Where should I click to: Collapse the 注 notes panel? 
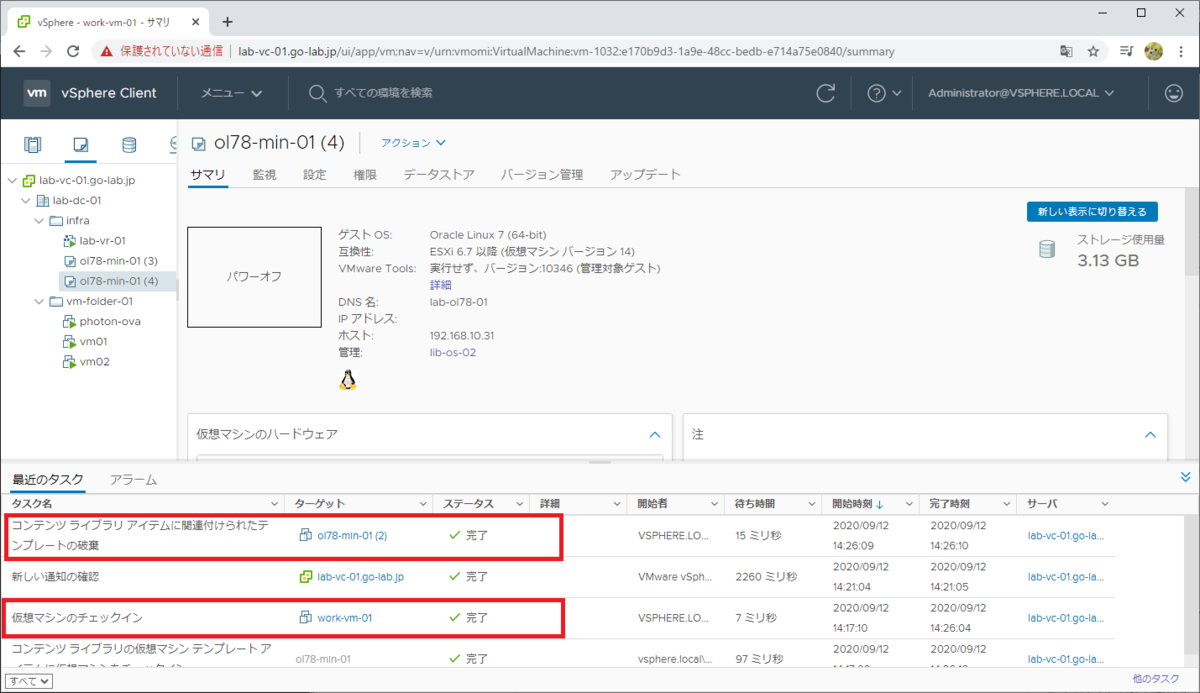click(1150, 435)
